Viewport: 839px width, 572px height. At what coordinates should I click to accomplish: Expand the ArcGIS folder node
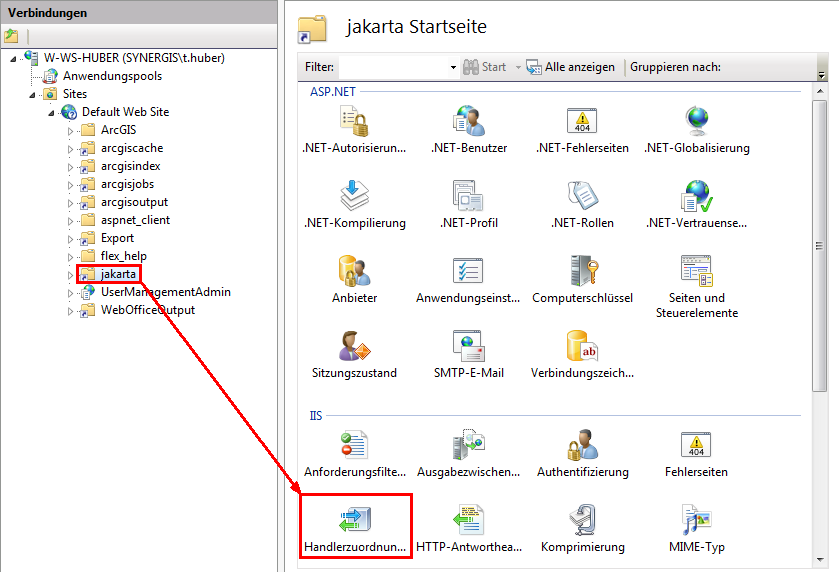click(70, 131)
